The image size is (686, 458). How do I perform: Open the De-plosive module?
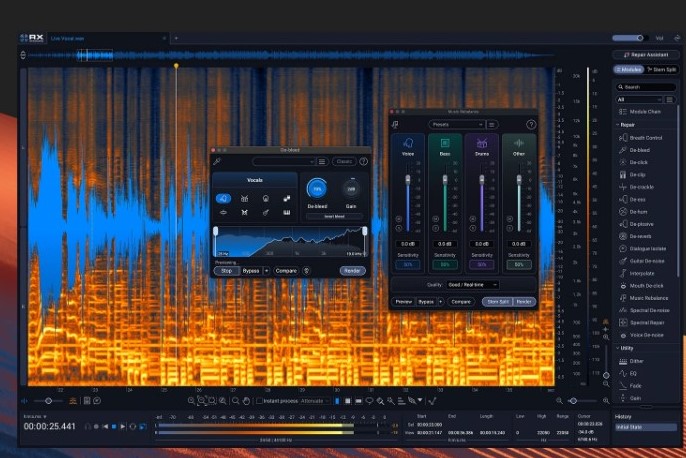pos(641,224)
